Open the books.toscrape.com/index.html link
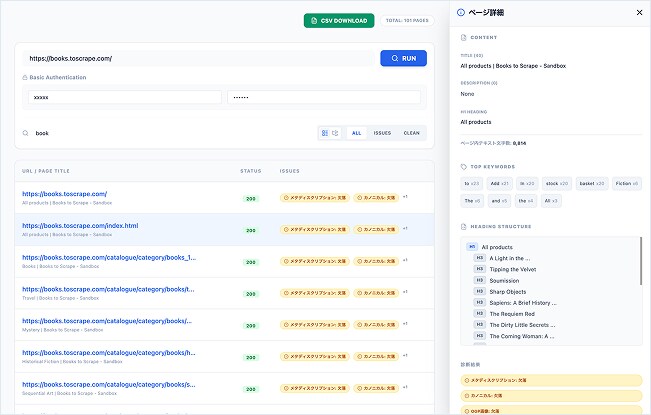This screenshot has width=651, height=415. [80, 226]
